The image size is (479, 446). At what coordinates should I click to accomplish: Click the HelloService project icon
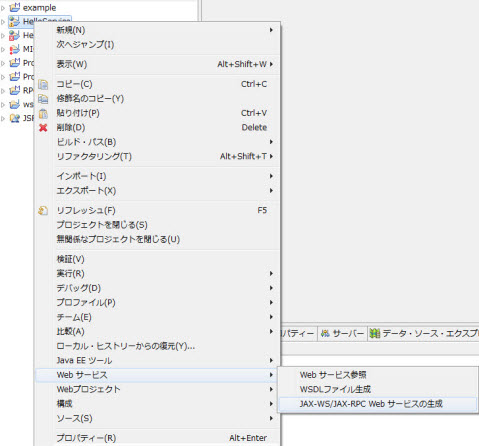15,22
